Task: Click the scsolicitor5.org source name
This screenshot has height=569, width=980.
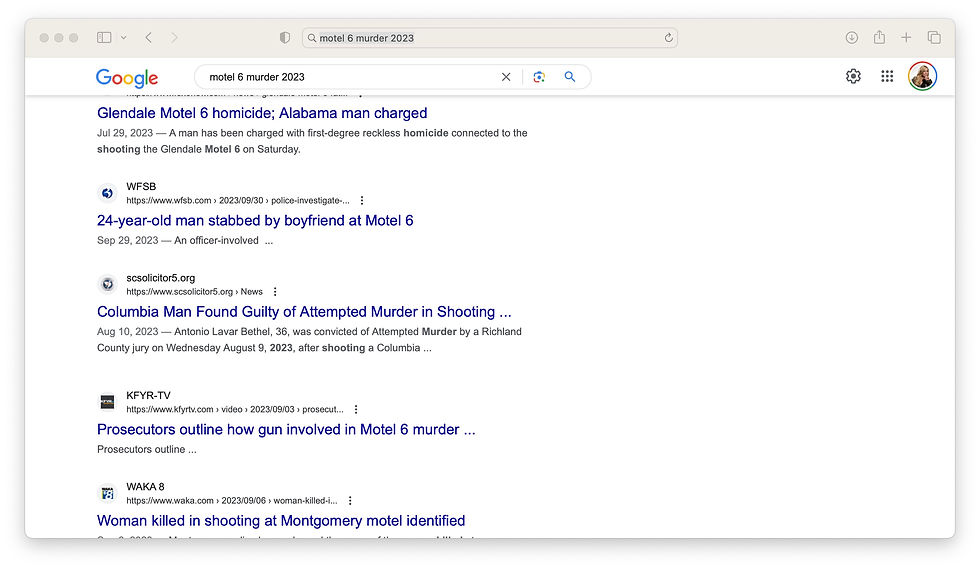Action: (x=161, y=278)
